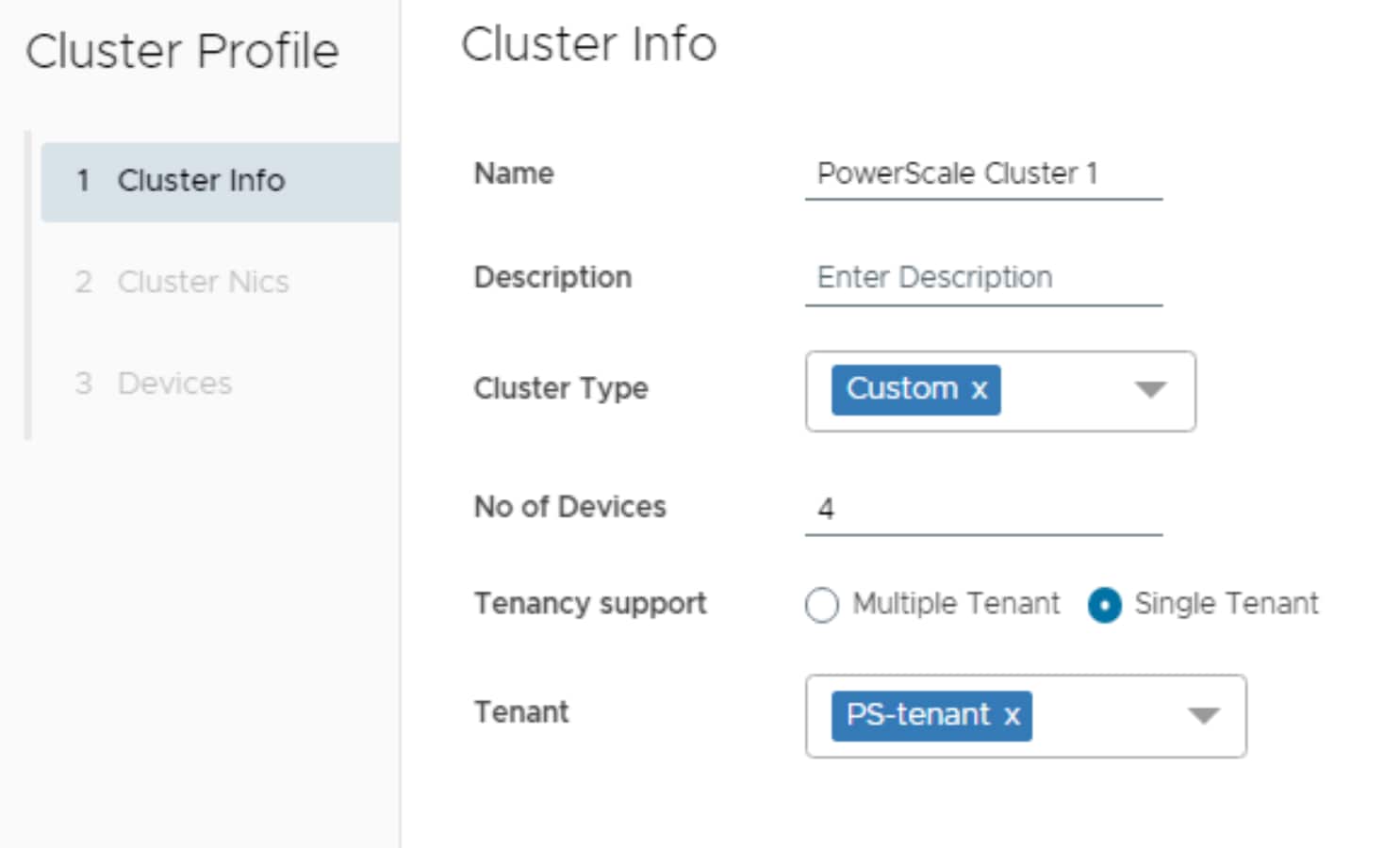The image size is (1400, 848).
Task: Select the Single Tenant radio button
Action: [x=1104, y=605]
